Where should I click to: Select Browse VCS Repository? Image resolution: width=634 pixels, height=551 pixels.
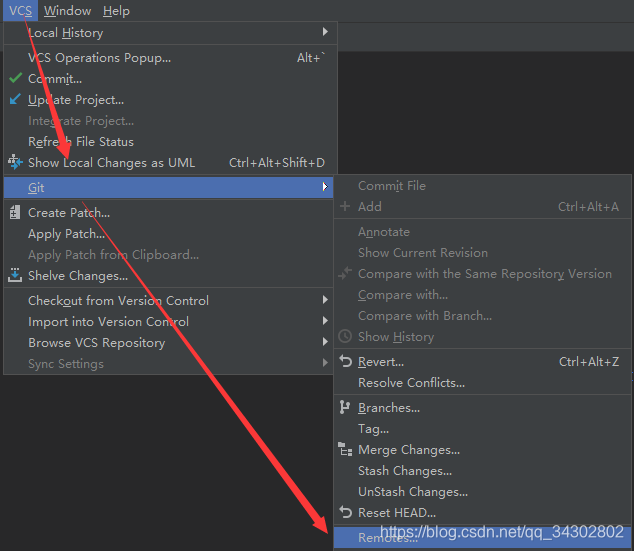(x=168, y=342)
